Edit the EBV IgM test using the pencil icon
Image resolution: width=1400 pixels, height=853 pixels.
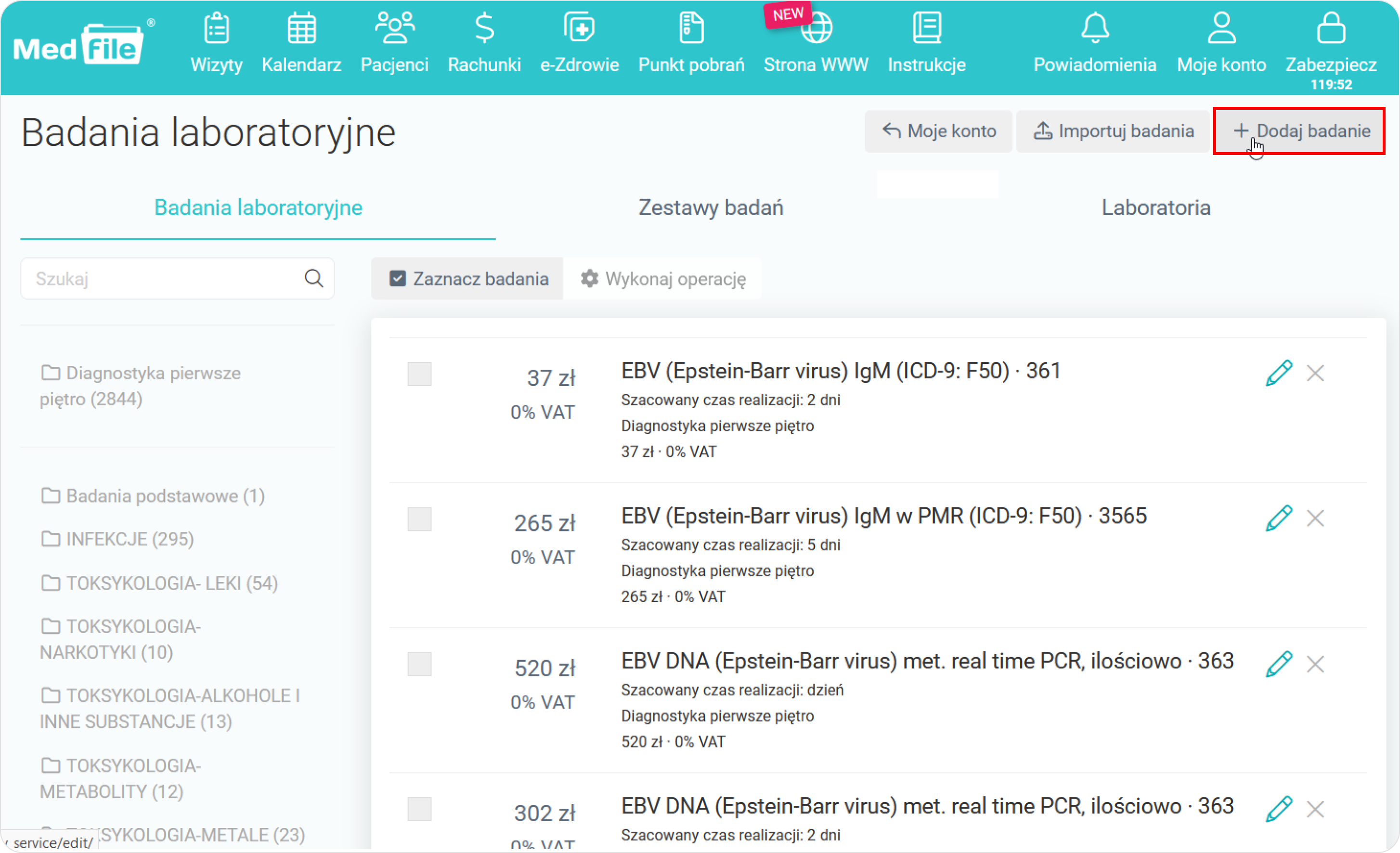click(x=1278, y=373)
